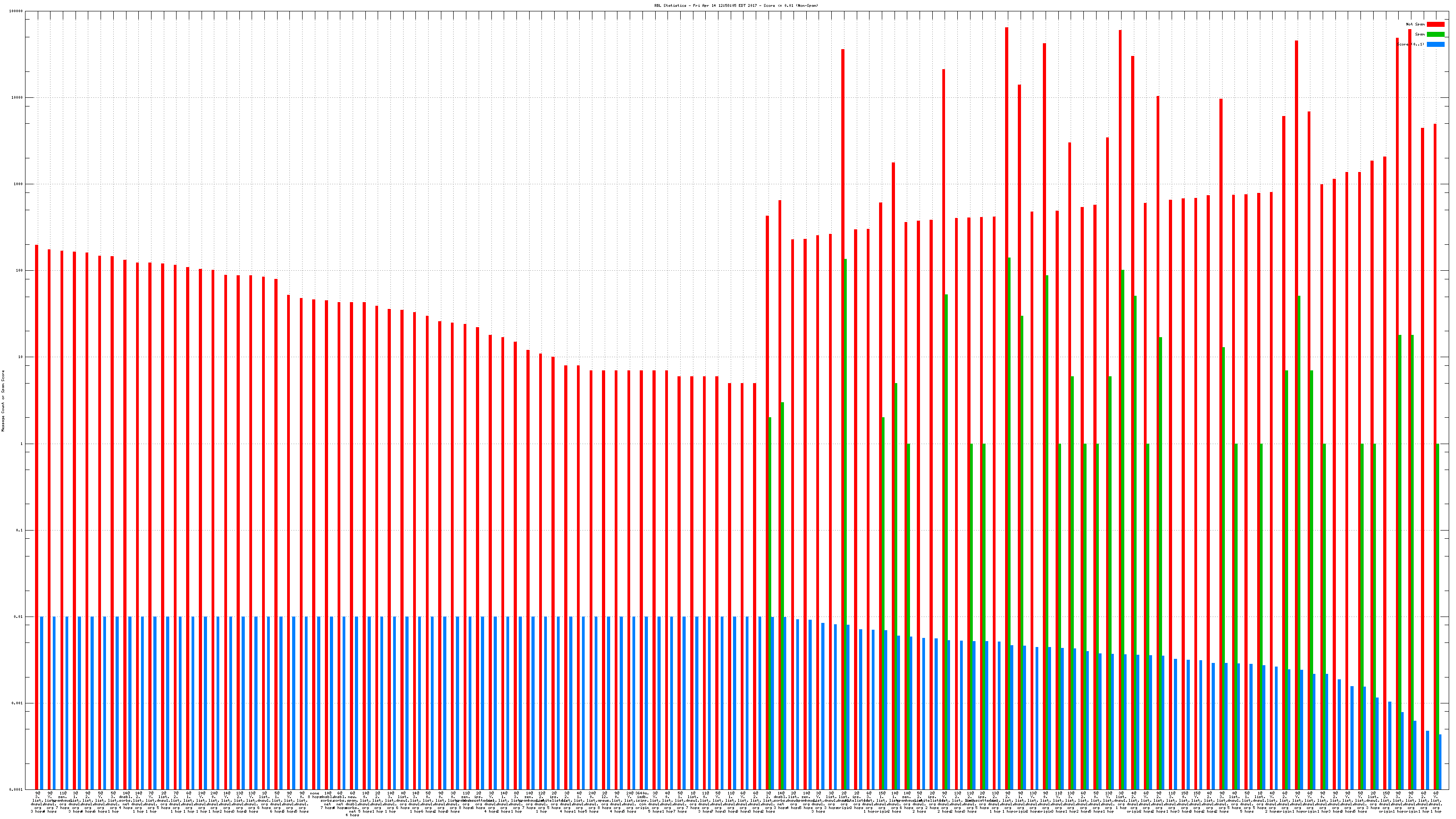The width and height of the screenshot is (1456, 819).
Task: Select the 'Not Spam' legend label
Action: coord(1416,24)
